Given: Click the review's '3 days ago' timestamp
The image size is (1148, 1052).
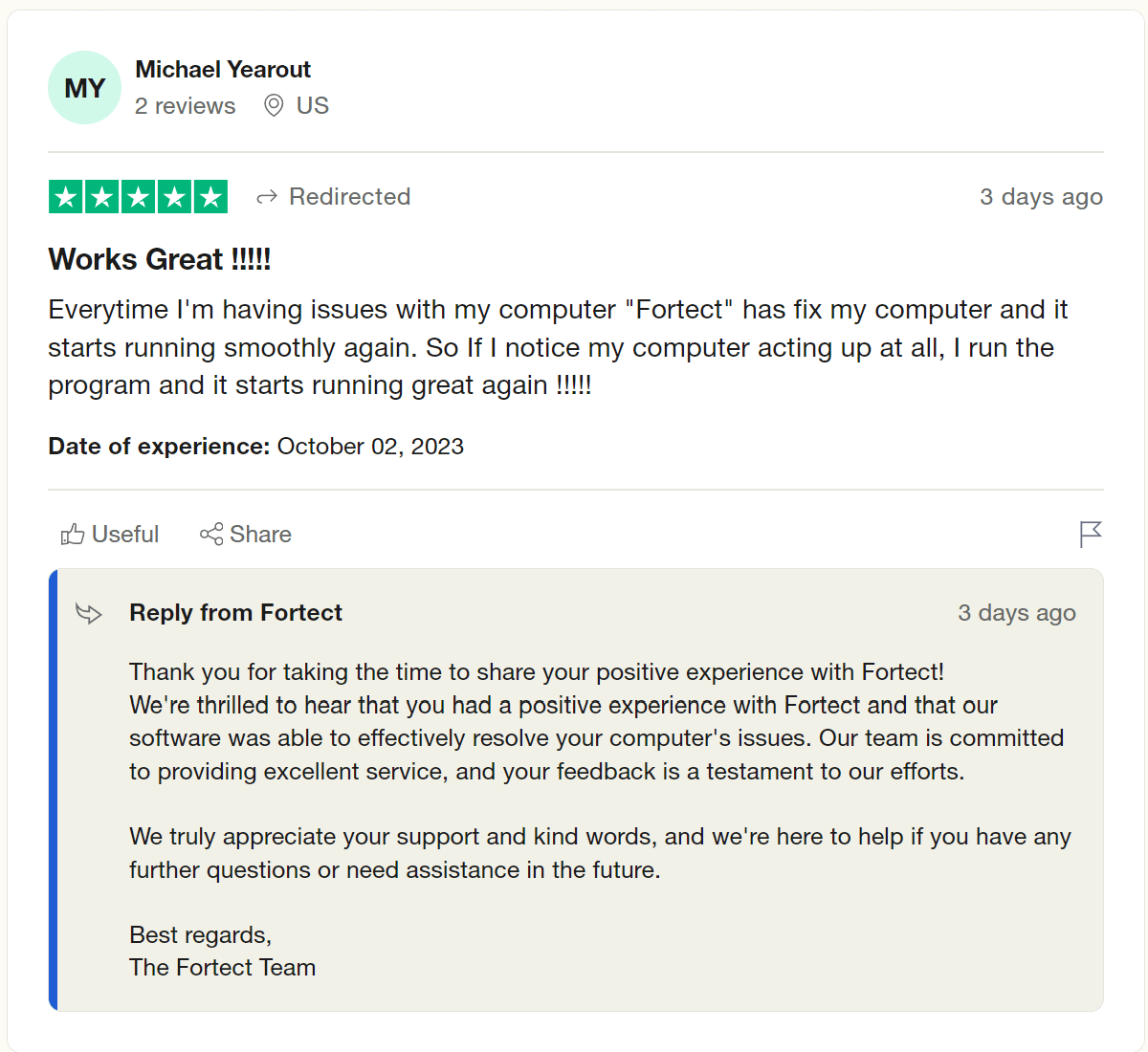Looking at the screenshot, I should (x=1041, y=197).
